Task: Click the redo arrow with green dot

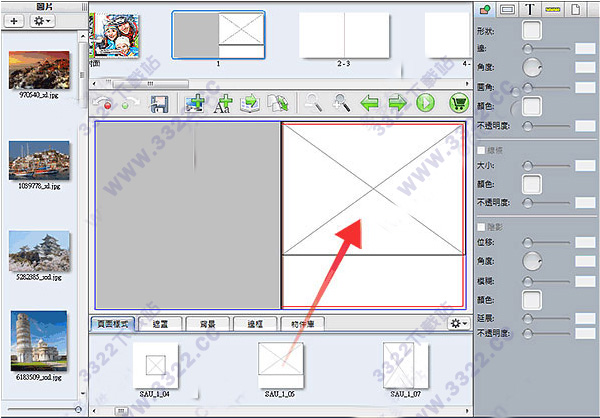Action: point(129,103)
